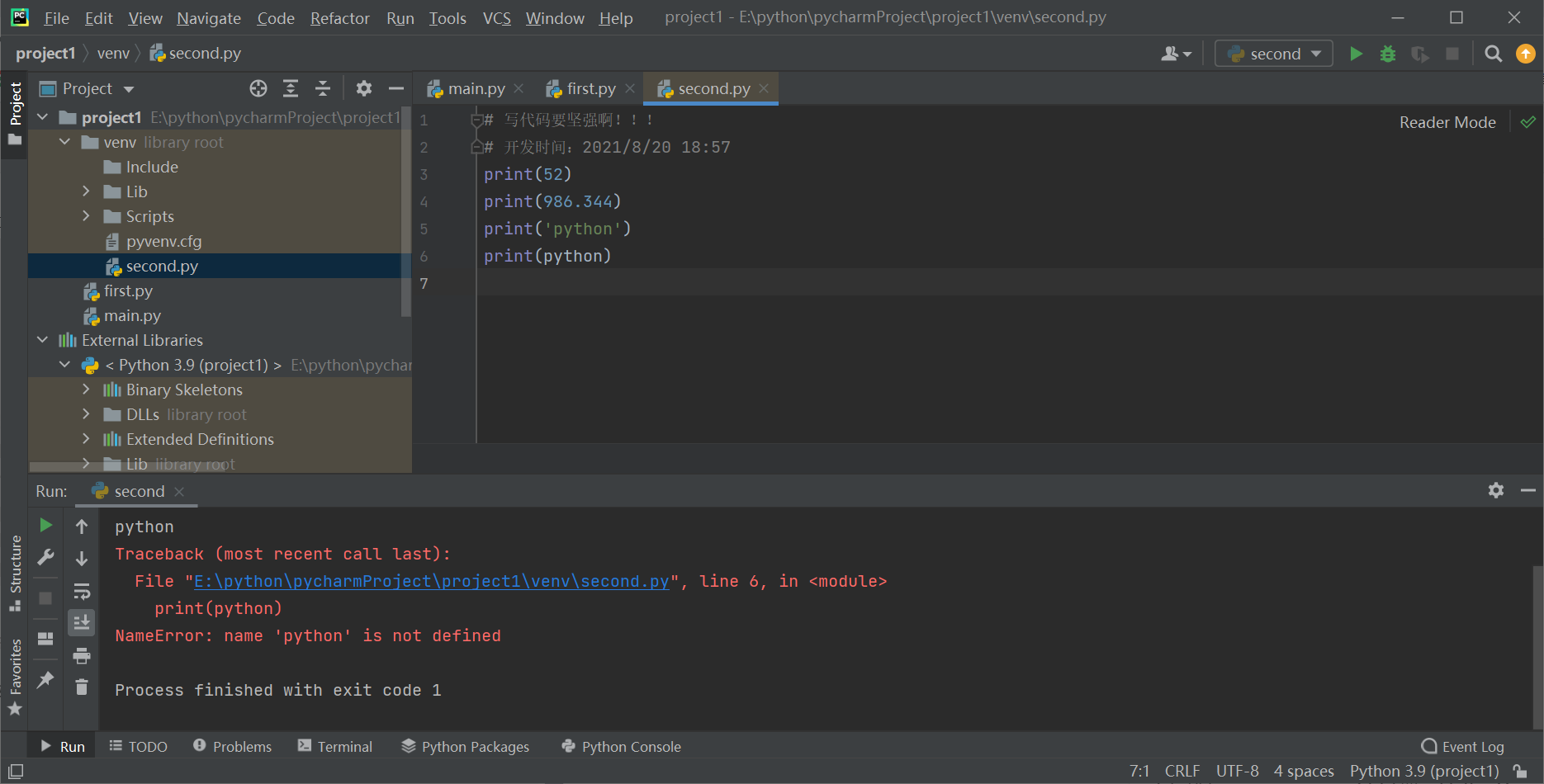
Task: Open Search Everywhere magnifier icon
Action: coord(1493,54)
